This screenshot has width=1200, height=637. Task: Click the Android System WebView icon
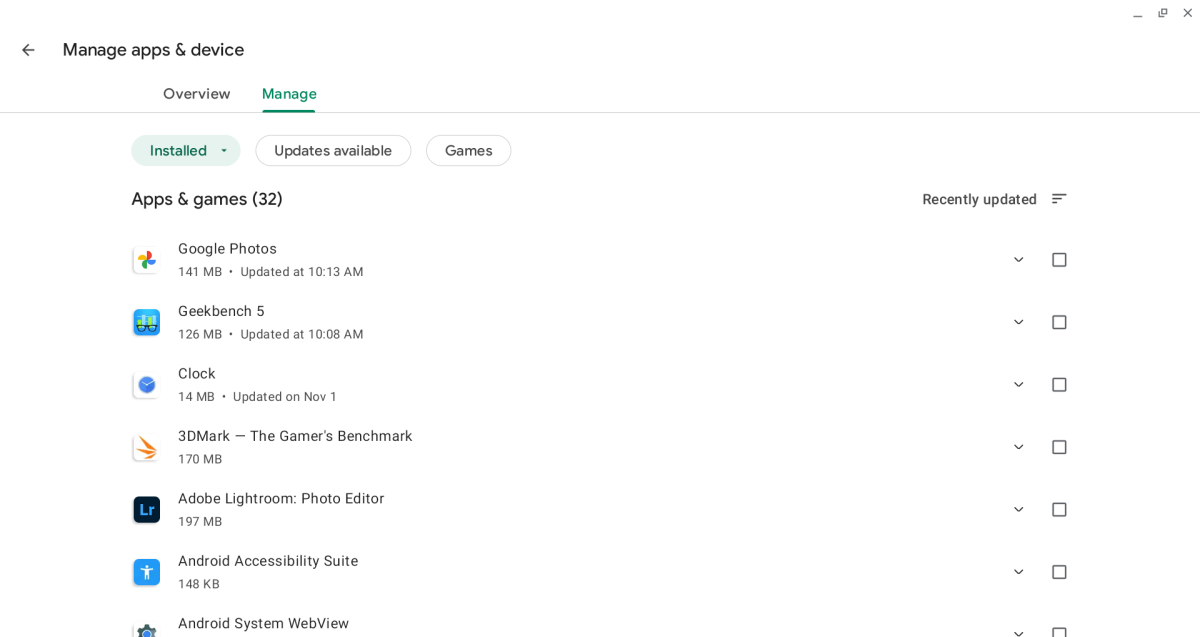pos(147,630)
